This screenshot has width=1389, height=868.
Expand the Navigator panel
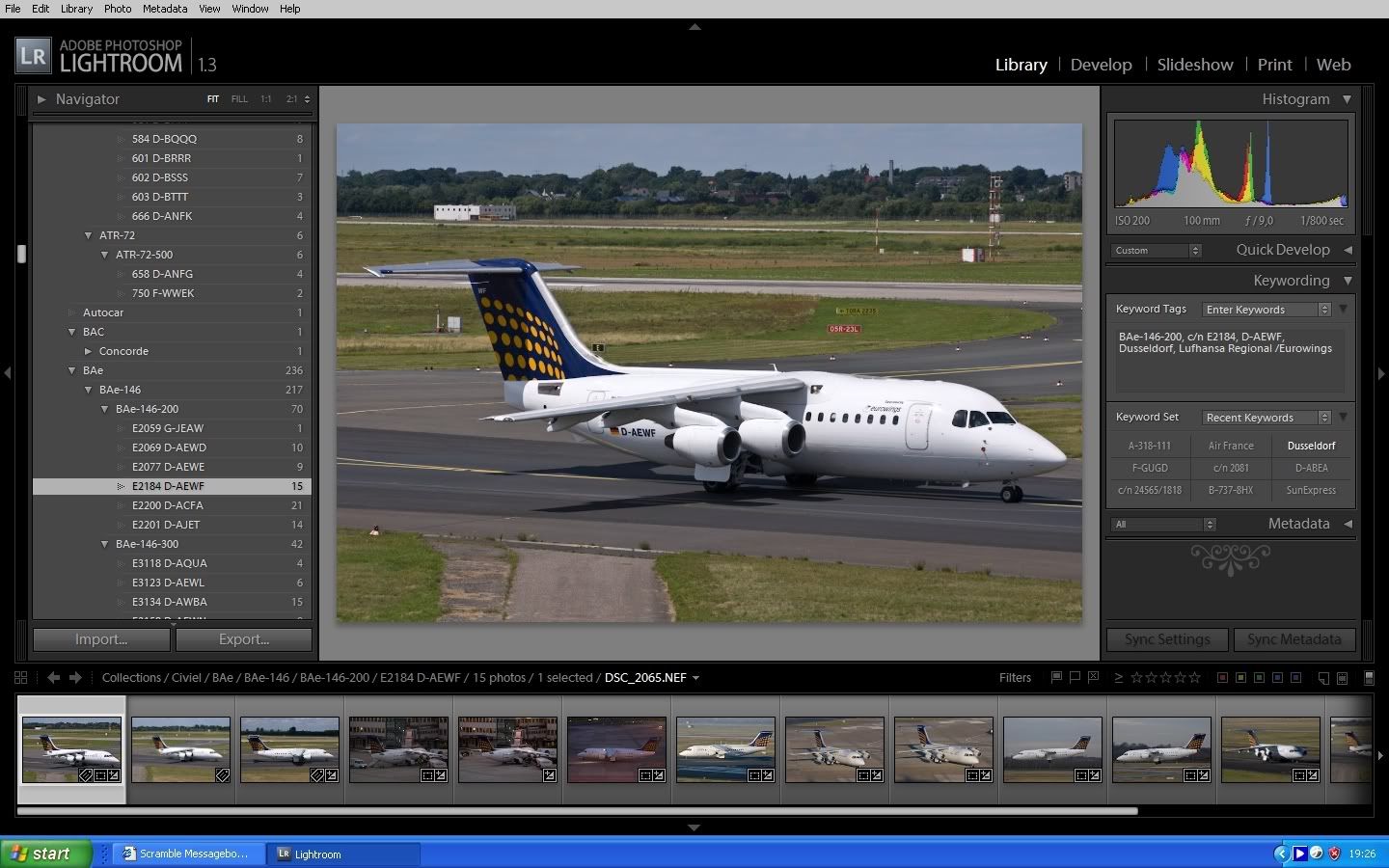pos(41,99)
